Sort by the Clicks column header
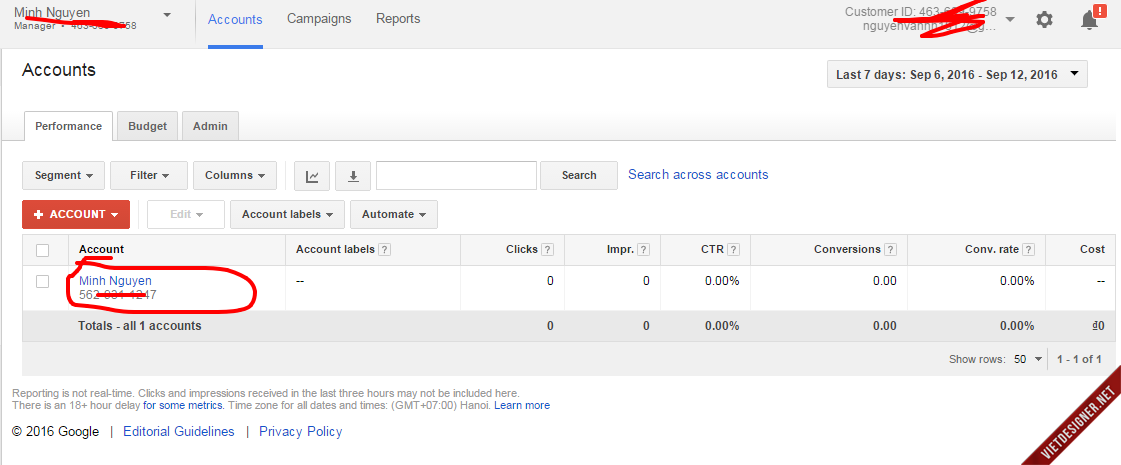 (x=521, y=250)
